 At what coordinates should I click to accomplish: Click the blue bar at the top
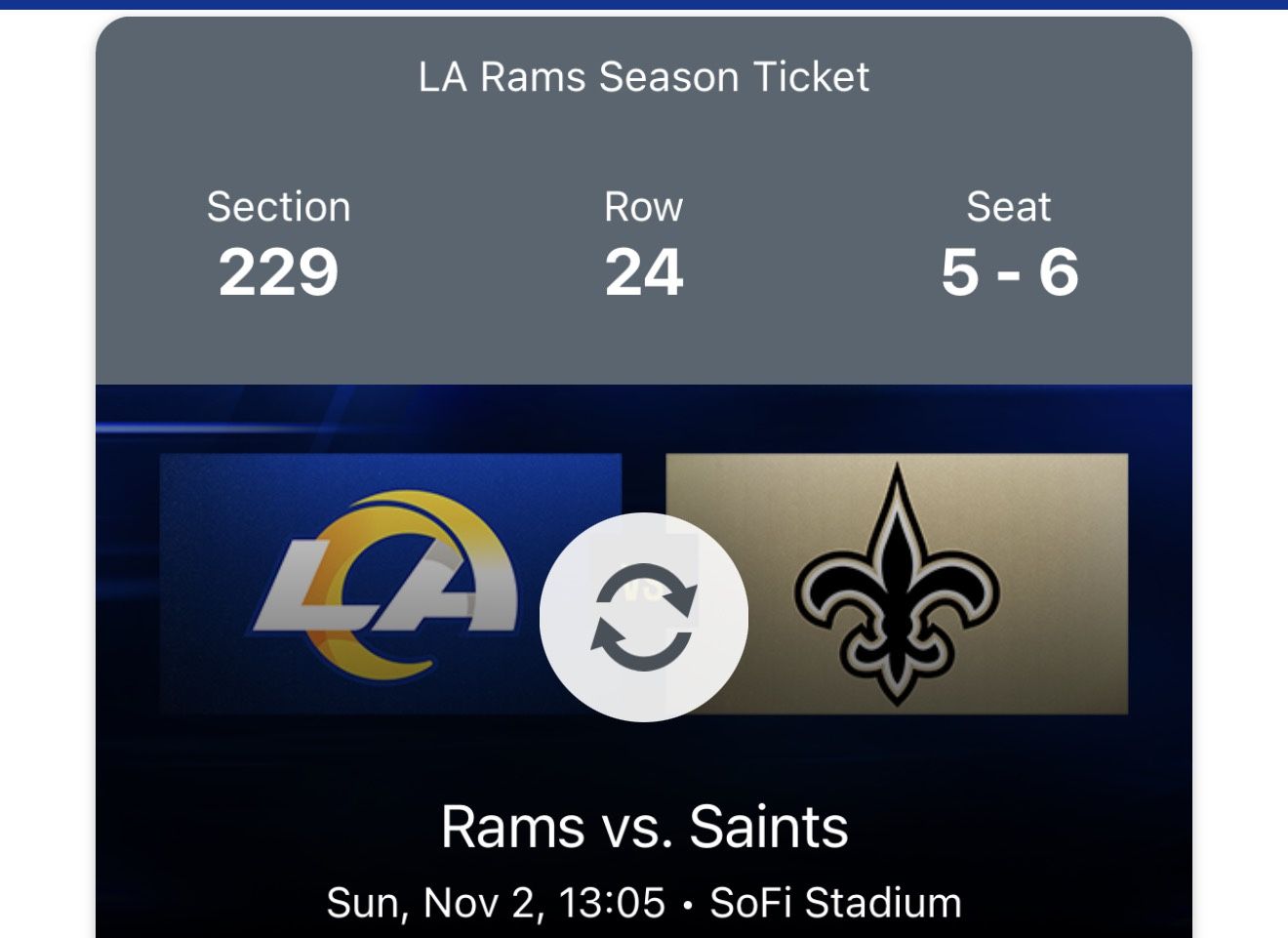[644, 5]
